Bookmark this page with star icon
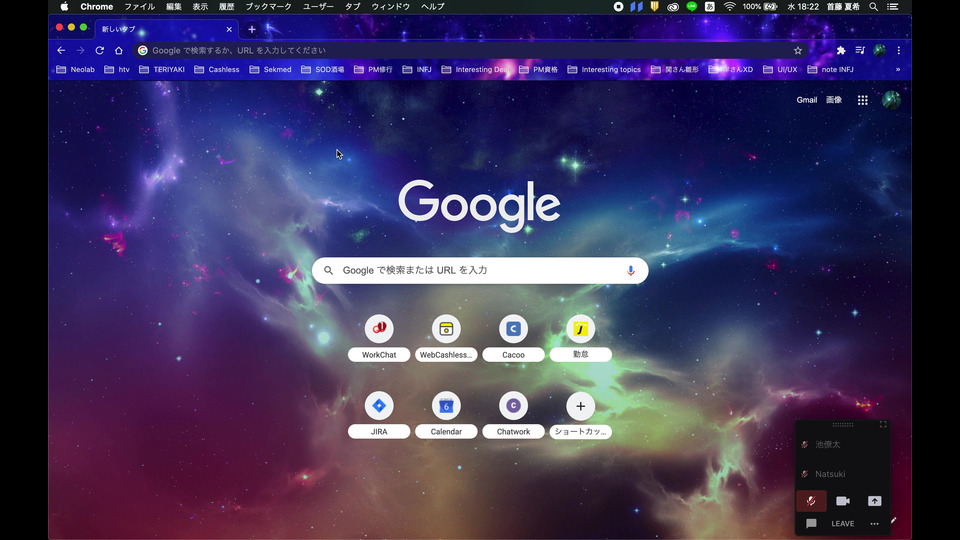960x540 pixels. tap(798, 51)
